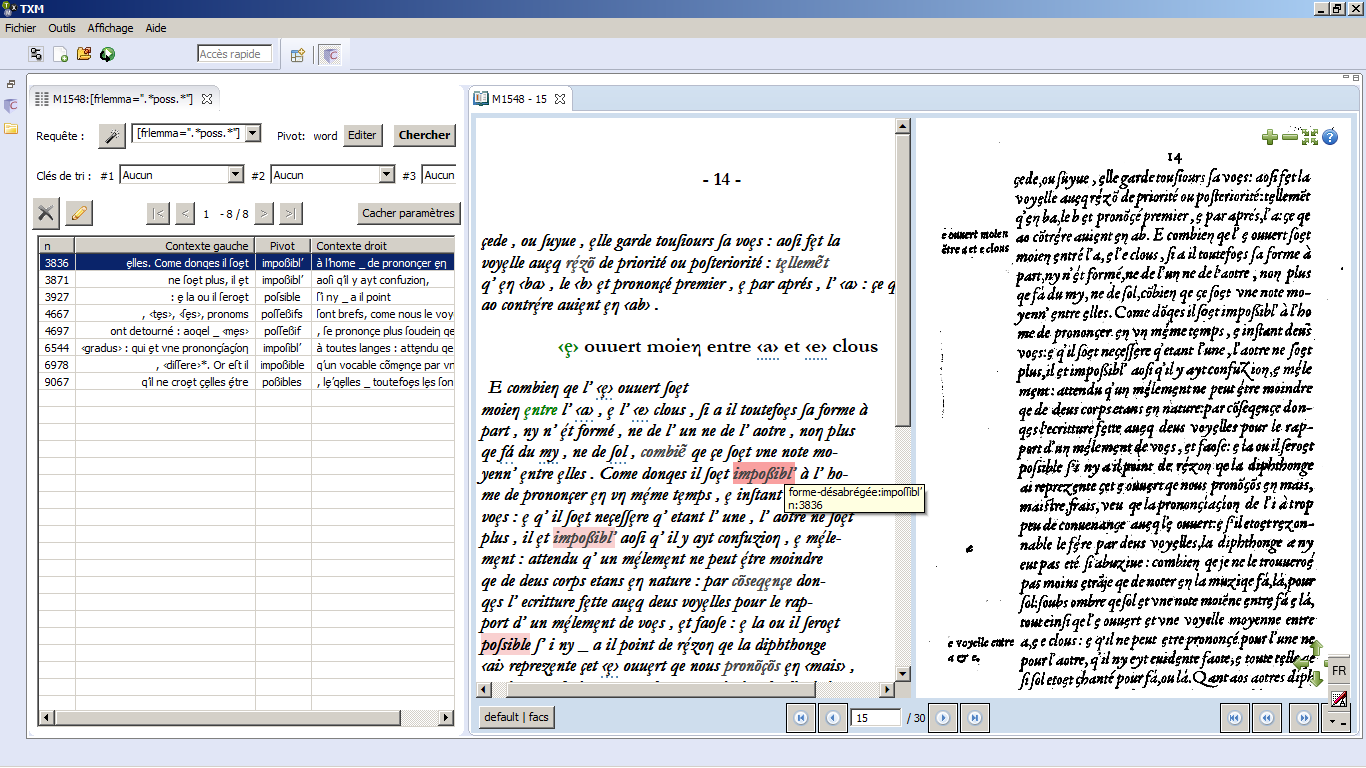The height and width of the screenshot is (768, 1366).
Task: Go to last concordance results page
Action: pyautogui.click(x=290, y=213)
